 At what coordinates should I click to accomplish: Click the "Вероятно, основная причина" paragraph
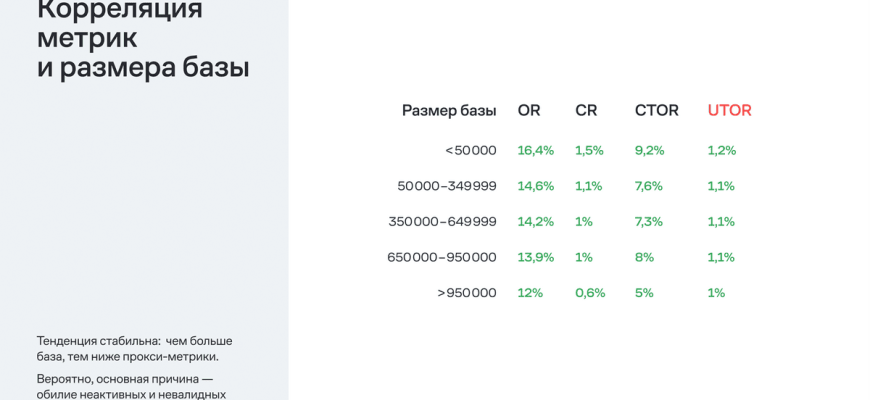pos(131,386)
